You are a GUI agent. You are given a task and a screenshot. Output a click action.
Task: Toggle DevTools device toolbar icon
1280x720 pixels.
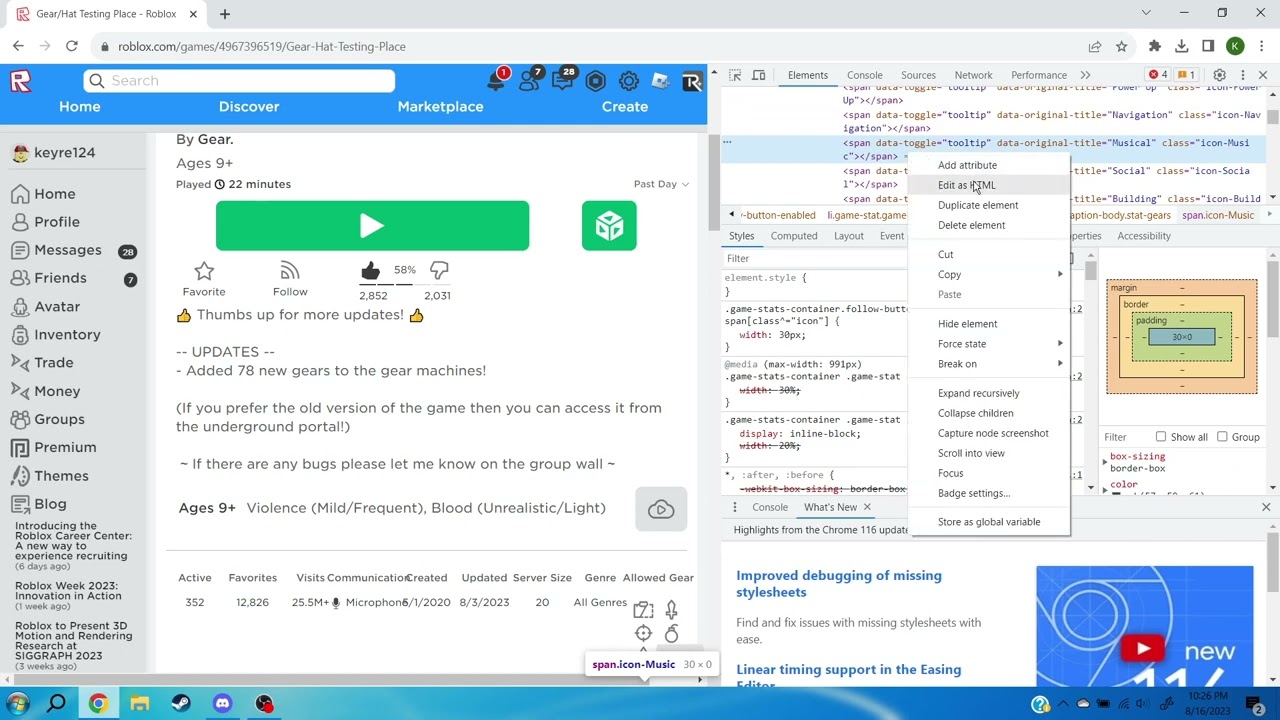tap(759, 75)
